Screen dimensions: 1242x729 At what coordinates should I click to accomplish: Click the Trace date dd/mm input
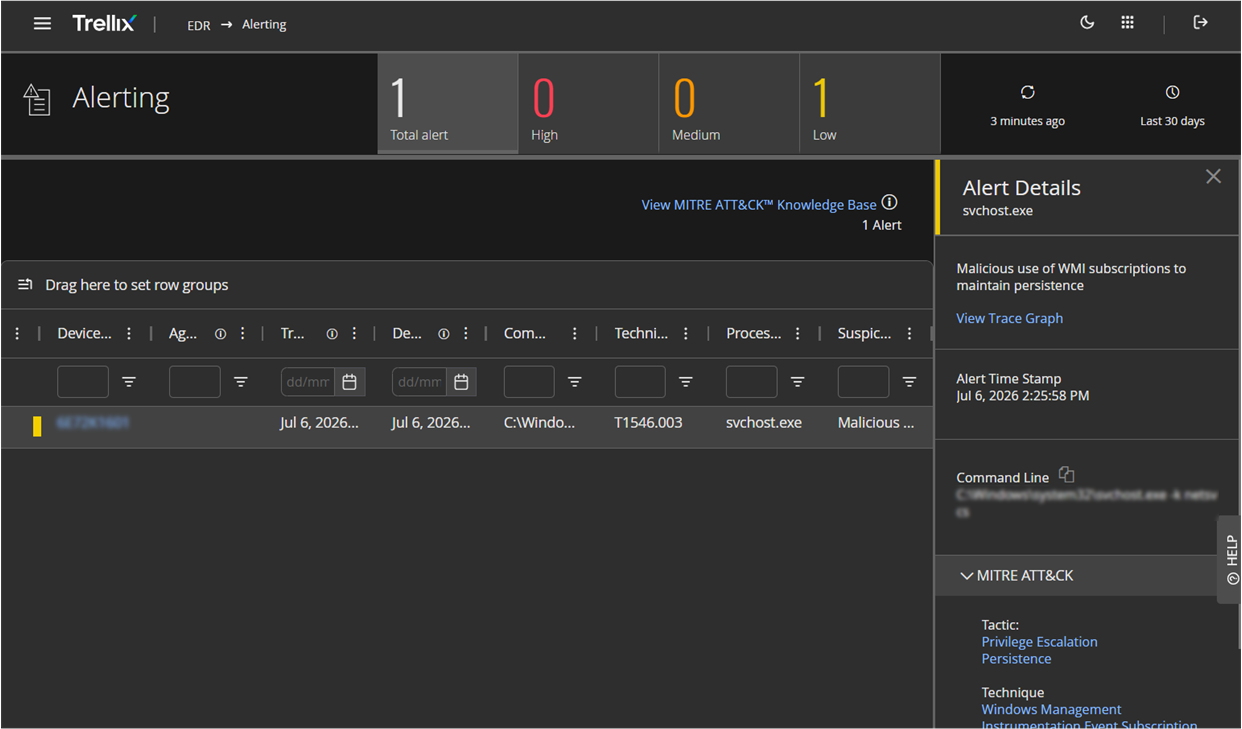click(x=308, y=382)
